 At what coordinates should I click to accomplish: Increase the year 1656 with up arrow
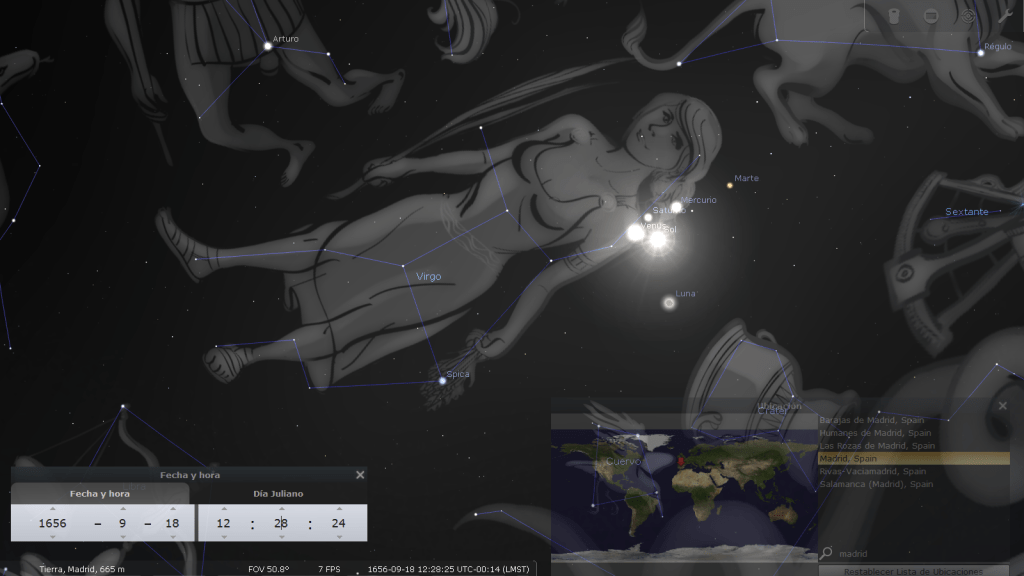coord(52,508)
